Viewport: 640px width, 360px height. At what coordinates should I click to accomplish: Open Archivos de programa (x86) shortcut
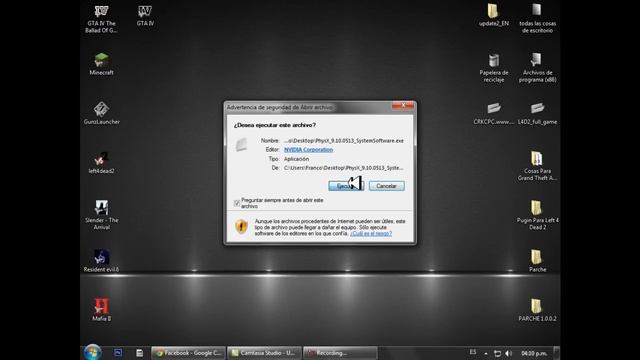(537, 68)
